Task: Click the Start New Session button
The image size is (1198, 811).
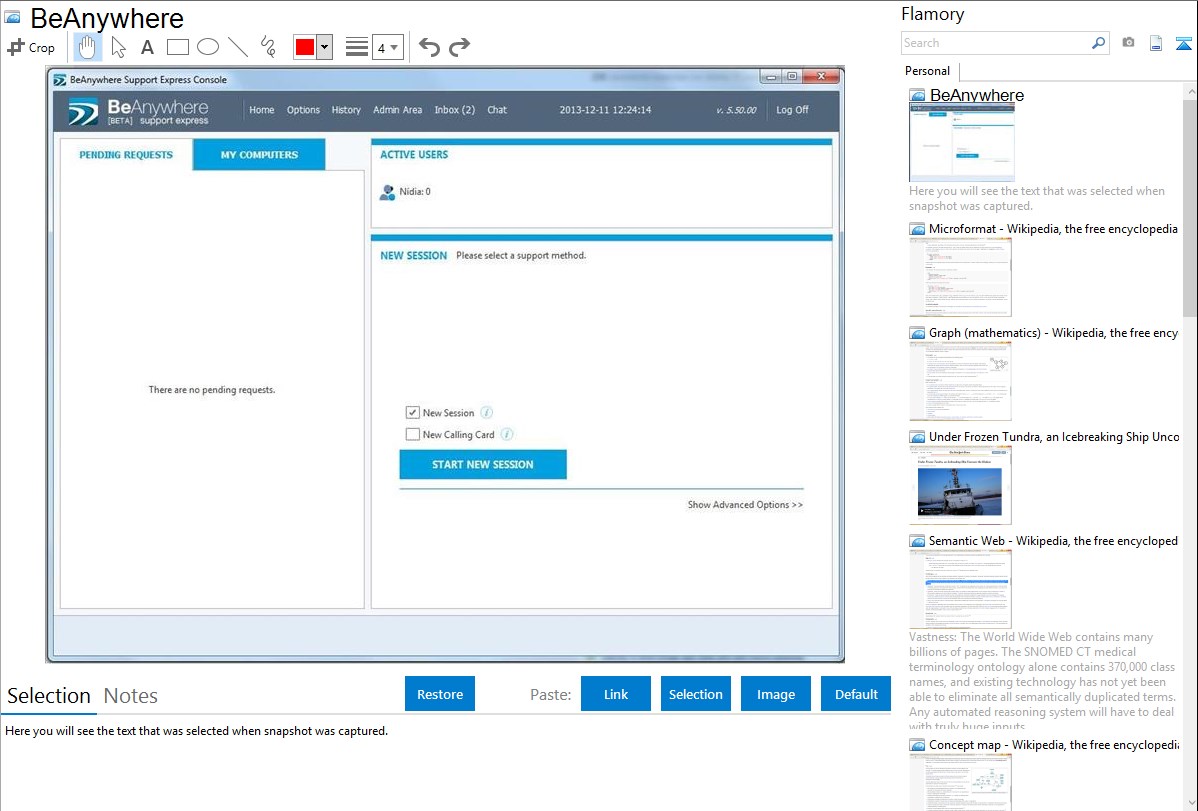Action: [483, 464]
